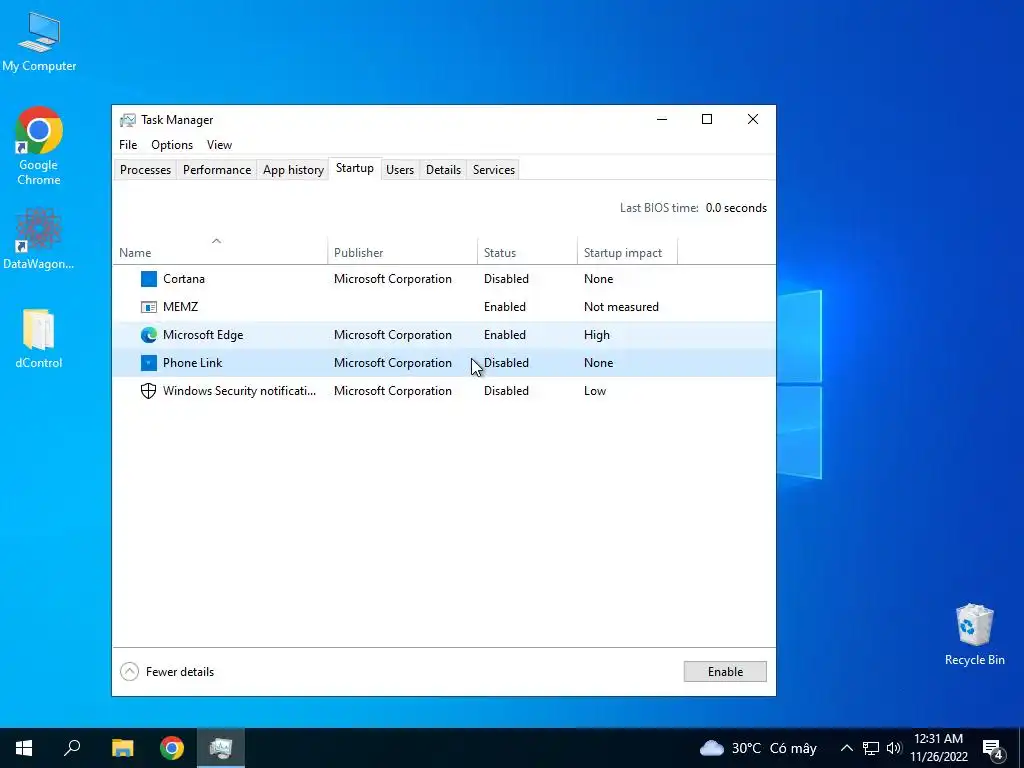Image resolution: width=1024 pixels, height=768 pixels.
Task: Click the Cortana app icon in list
Action: pyautogui.click(x=149, y=279)
